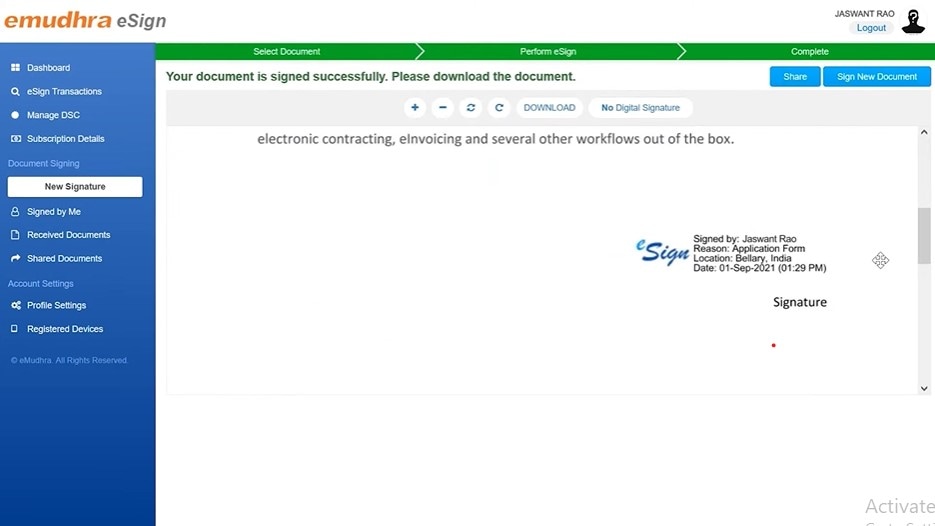Viewport: 935px width, 526px height.
Task: Click the Account Settings section heading
Action: pos(41,283)
